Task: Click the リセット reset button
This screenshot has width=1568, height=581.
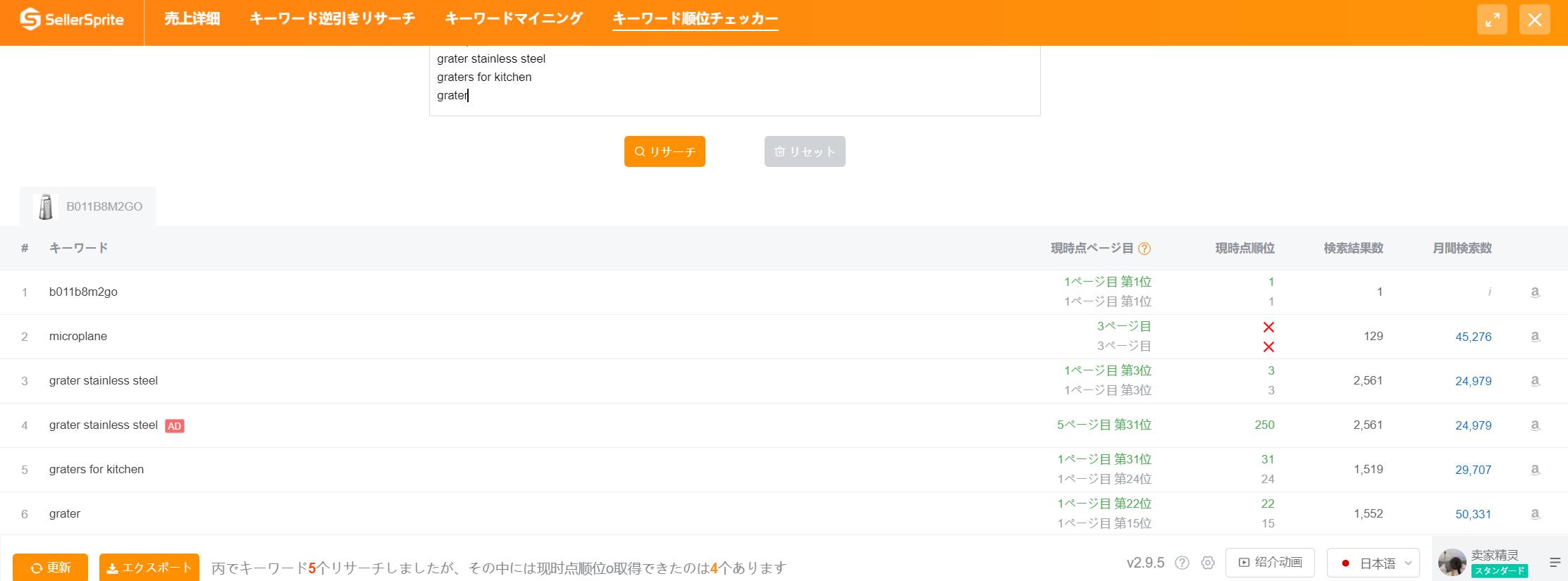Action: pyautogui.click(x=805, y=151)
